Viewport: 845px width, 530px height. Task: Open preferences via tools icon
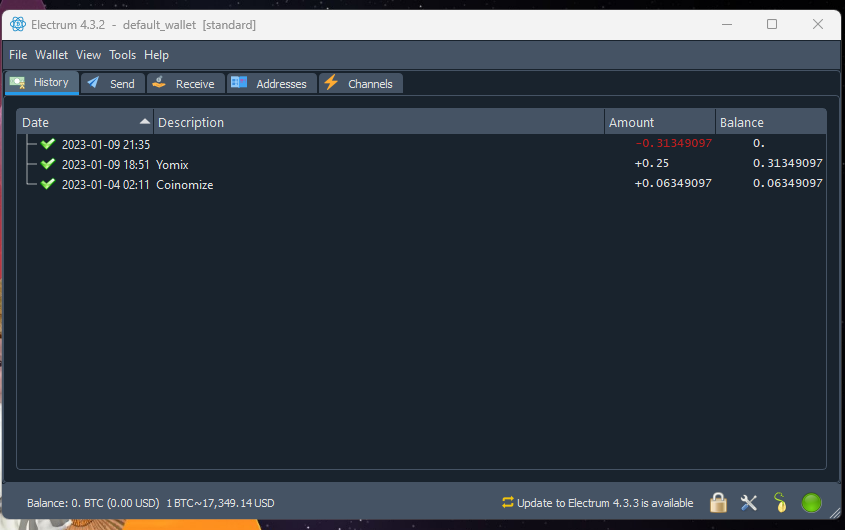(749, 503)
